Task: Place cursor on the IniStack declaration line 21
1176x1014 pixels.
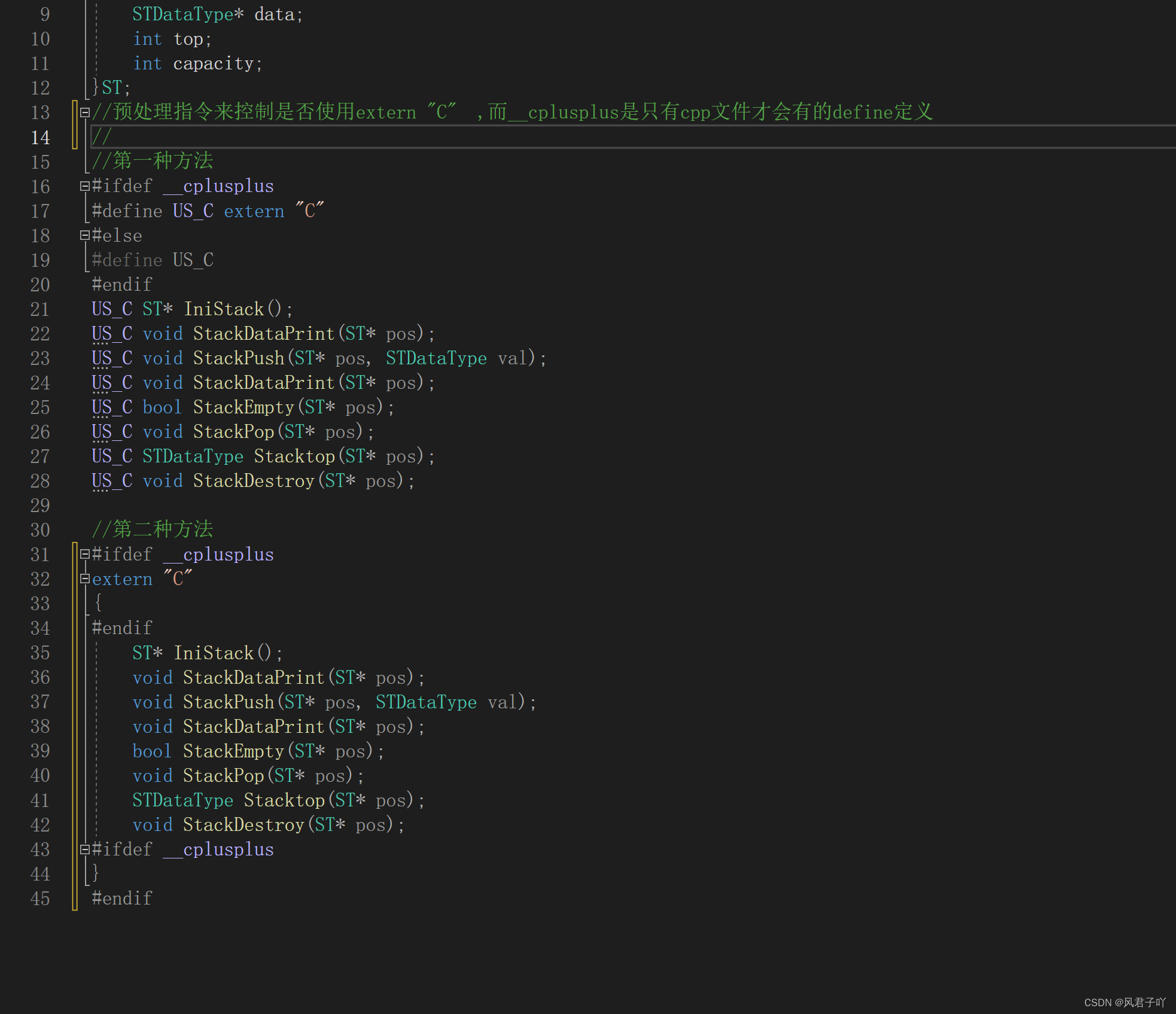Action: pos(224,309)
